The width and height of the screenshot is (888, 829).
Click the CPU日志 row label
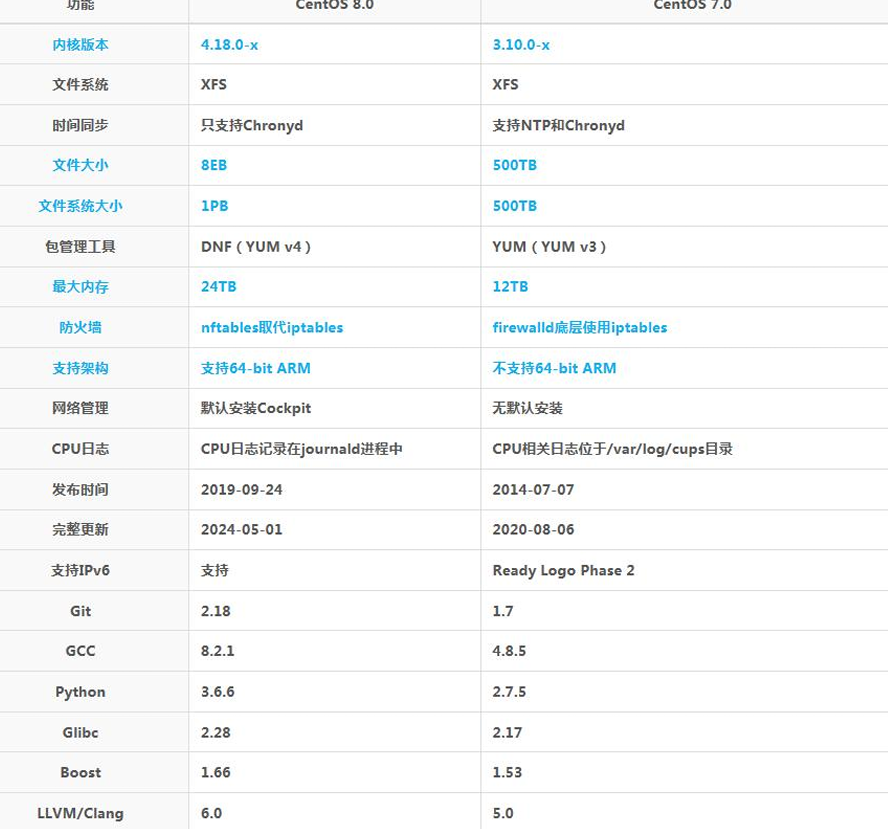click(x=80, y=448)
